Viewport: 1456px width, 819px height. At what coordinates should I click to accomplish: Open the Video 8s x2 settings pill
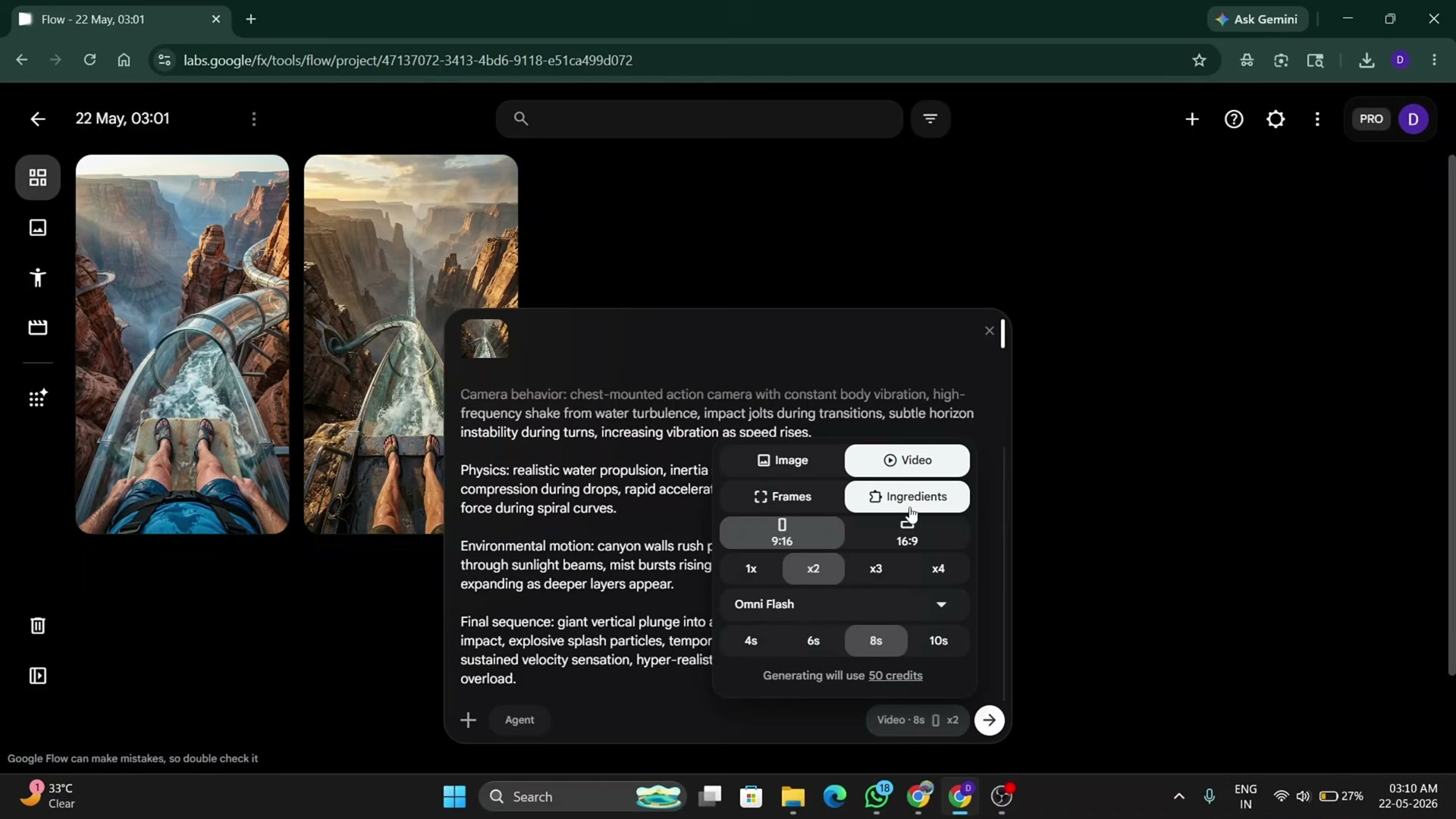[x=918, y=720]
